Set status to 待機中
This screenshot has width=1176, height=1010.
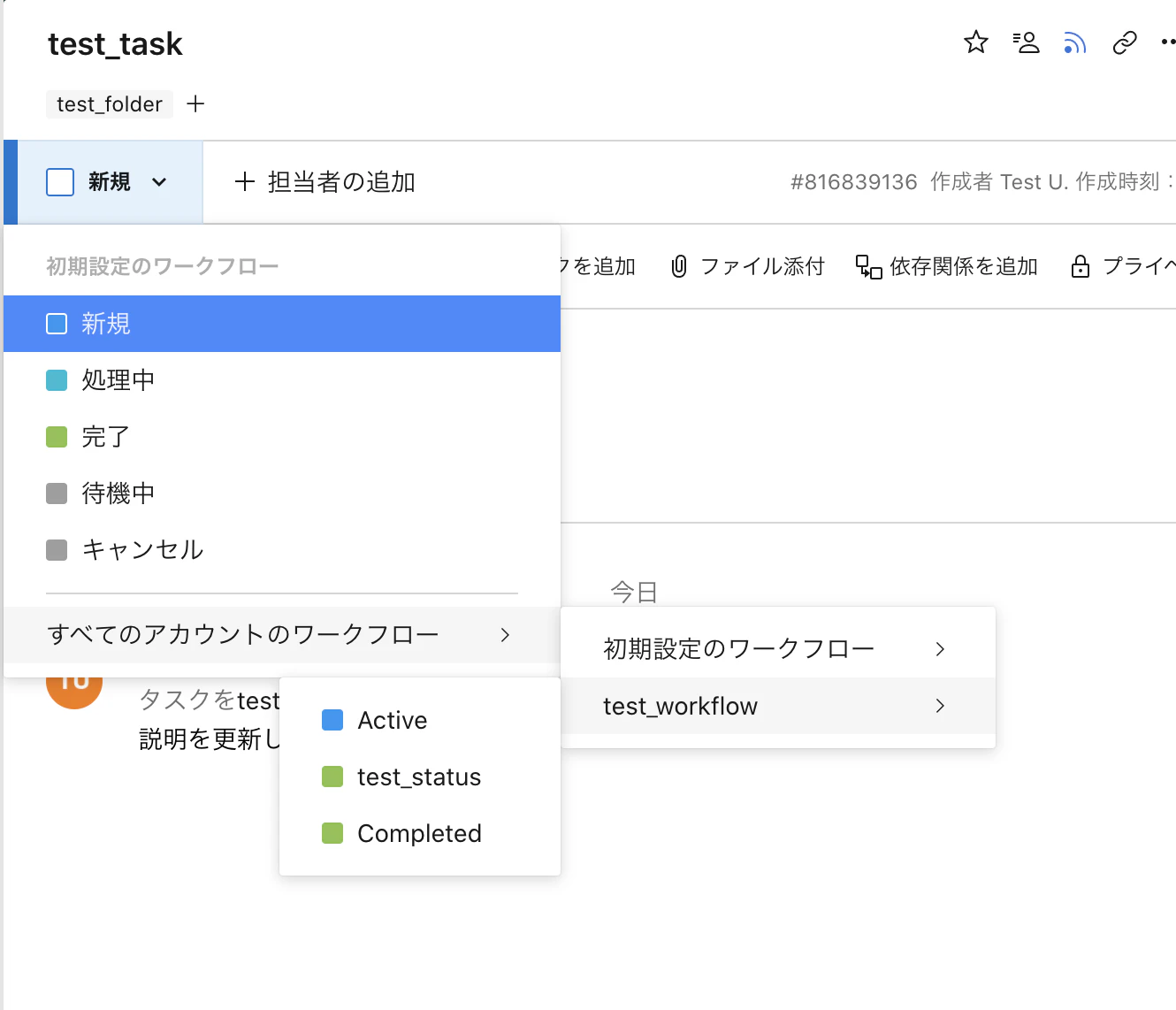tap(282, 494)
